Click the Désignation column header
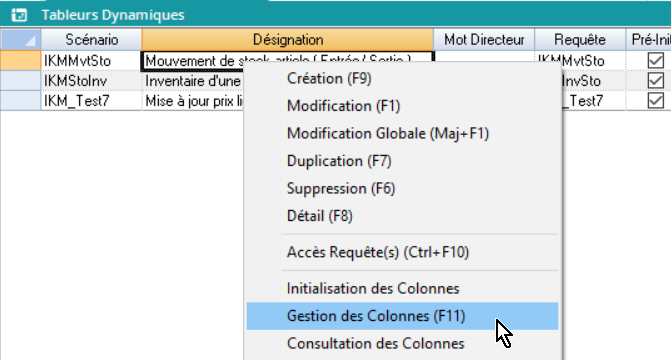Screen dimensions: 671x360 288,39
